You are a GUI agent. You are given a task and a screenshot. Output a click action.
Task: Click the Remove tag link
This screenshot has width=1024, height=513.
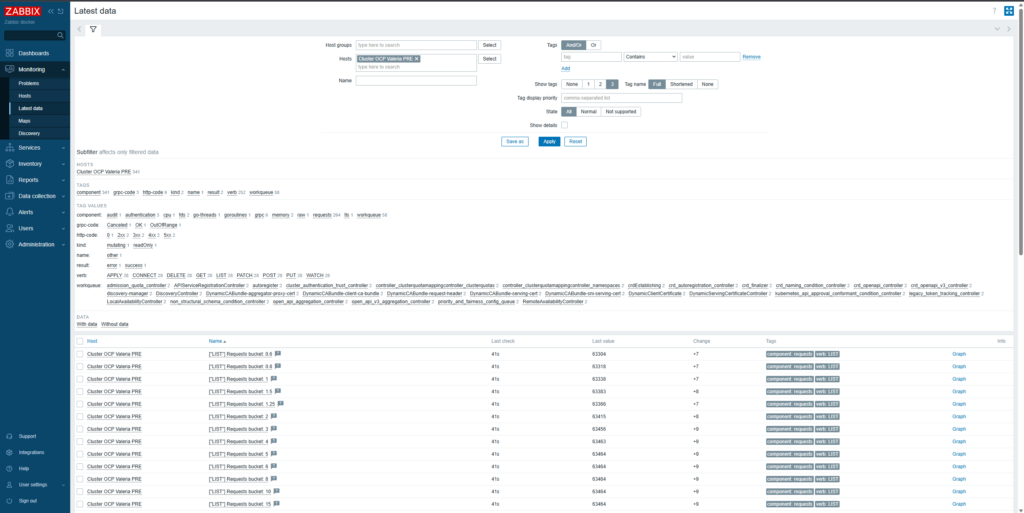point(751,57)
